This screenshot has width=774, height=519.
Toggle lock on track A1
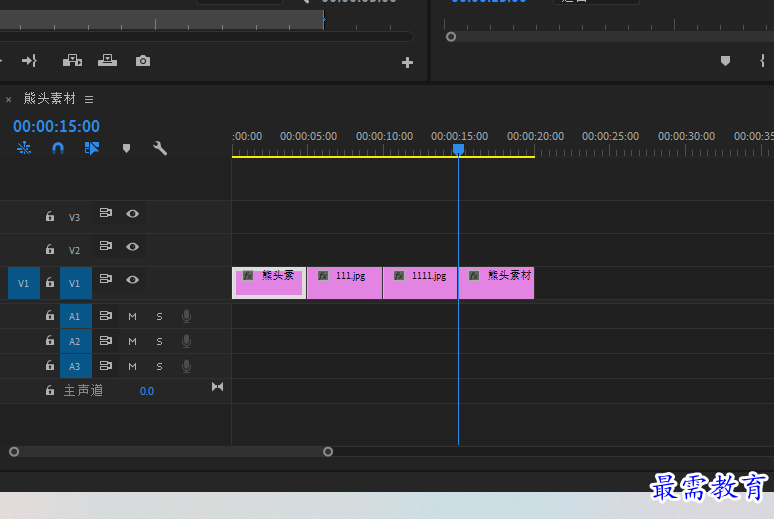click(x=50, y=315)
